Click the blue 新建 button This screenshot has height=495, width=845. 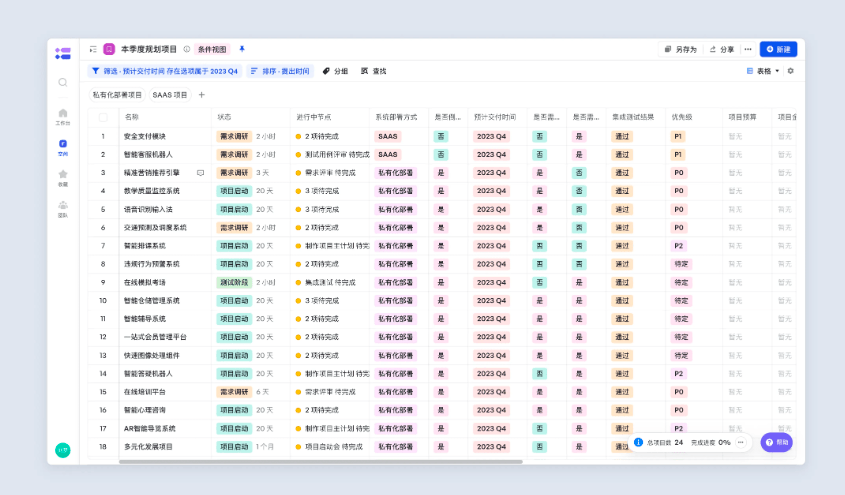(x=778, y=49)
